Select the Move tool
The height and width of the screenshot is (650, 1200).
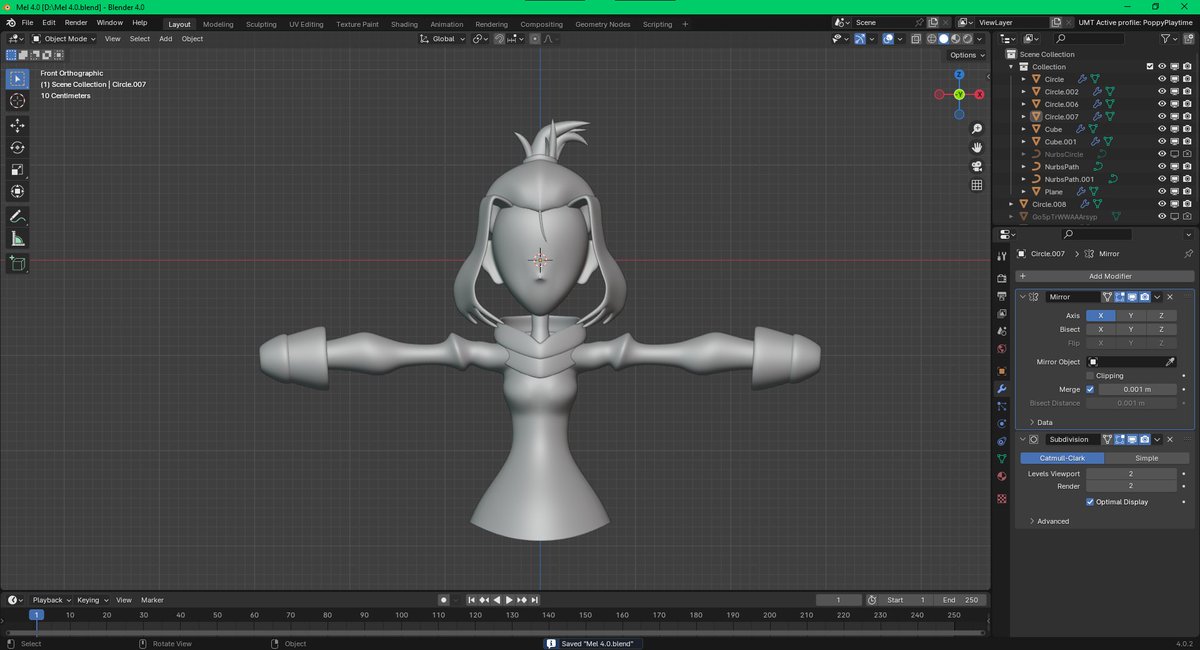17,125
